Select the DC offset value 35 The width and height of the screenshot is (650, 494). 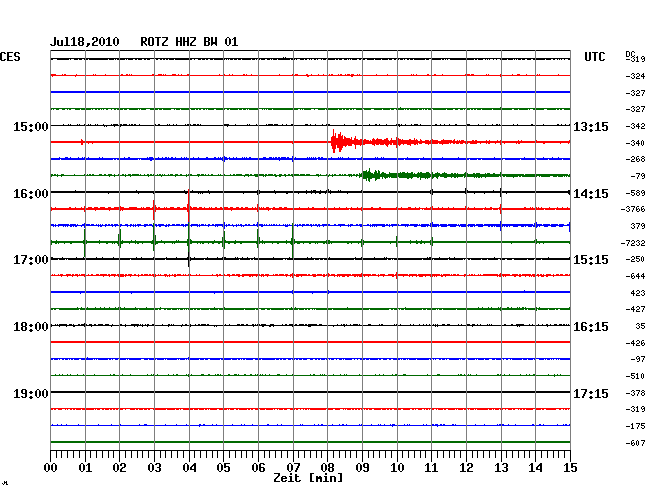click(640, 326)
